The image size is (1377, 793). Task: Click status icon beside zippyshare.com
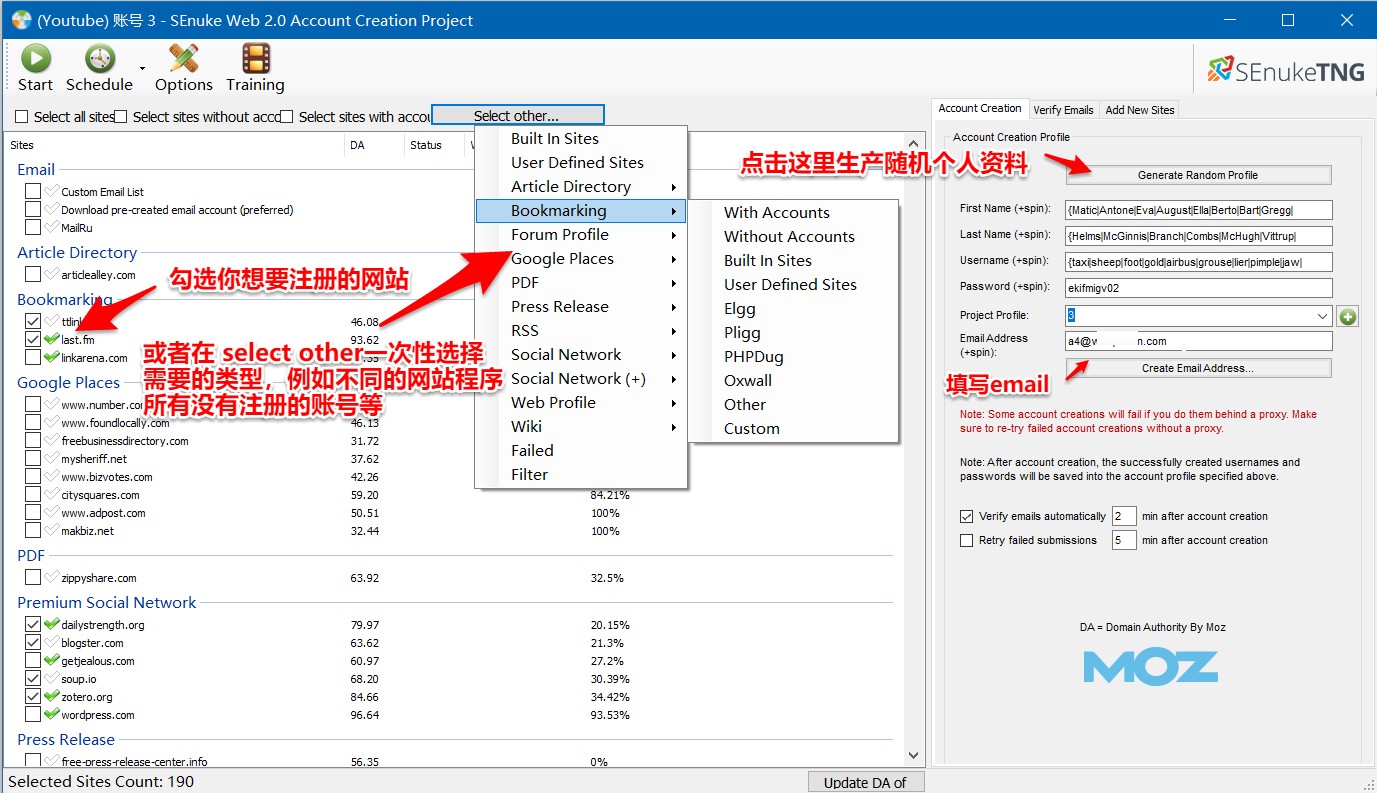52,578
